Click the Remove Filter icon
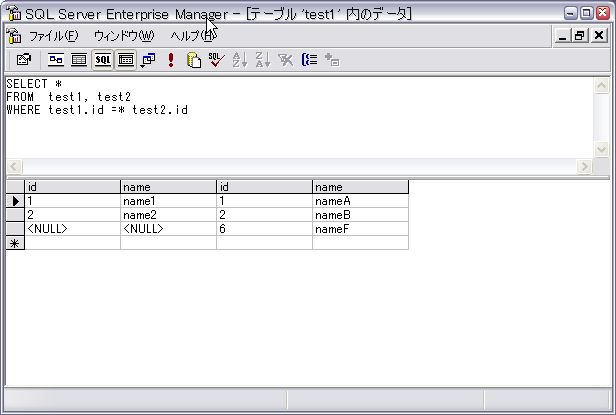 click(286, 60)
